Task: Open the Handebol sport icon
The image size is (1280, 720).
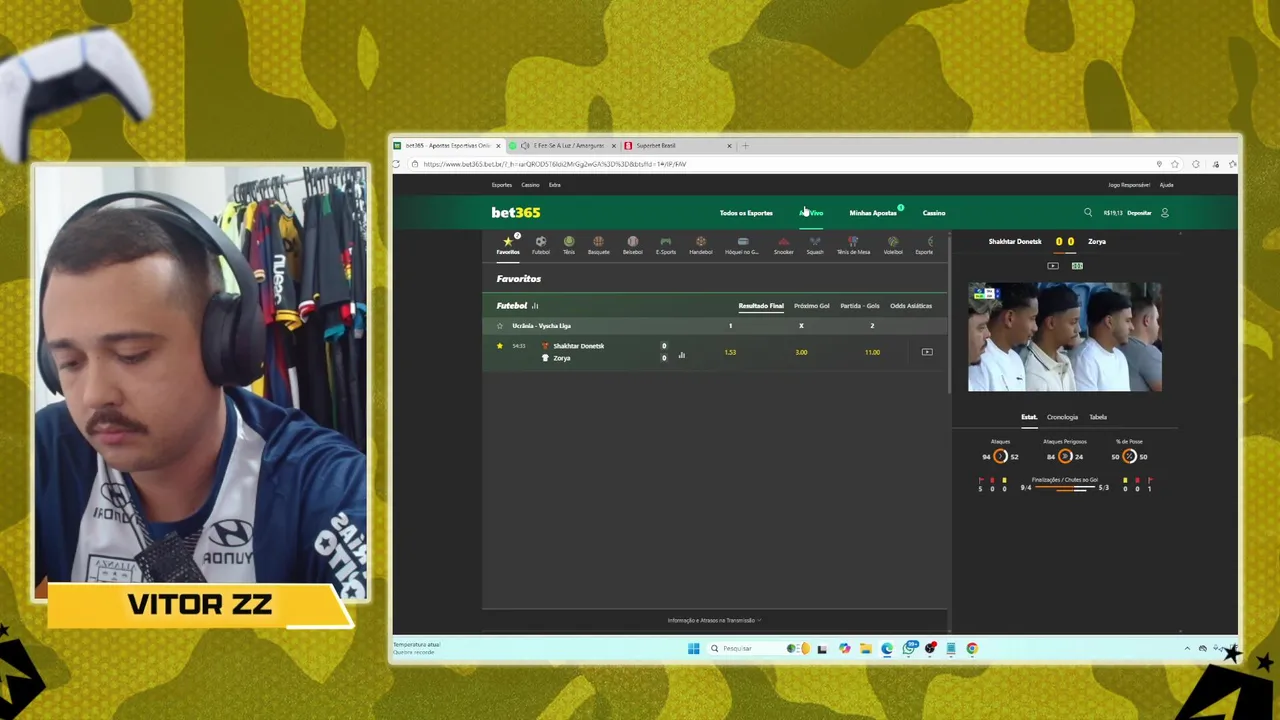Action: (701, 241)
